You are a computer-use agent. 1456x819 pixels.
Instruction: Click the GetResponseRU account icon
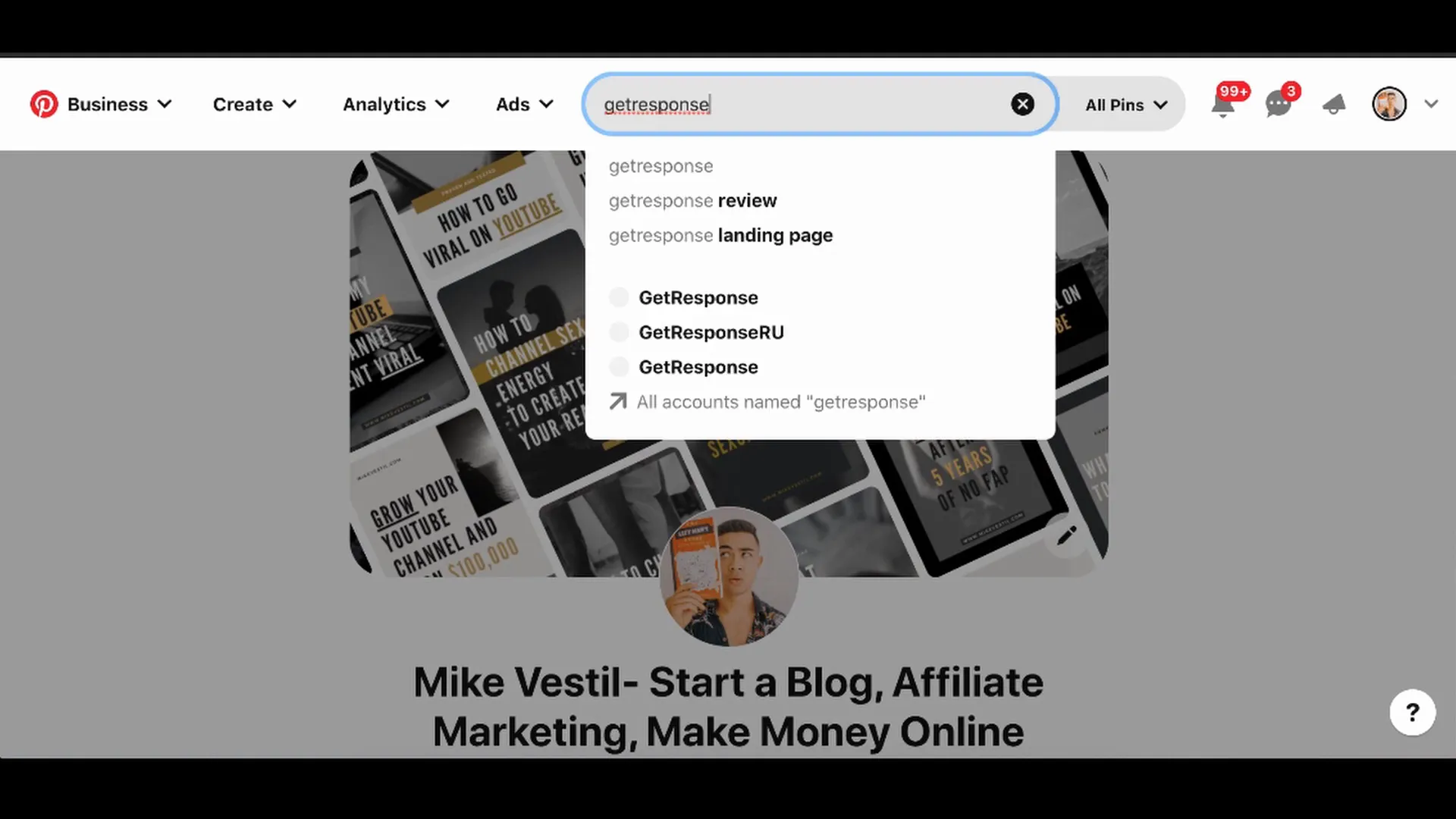click(618, 331)
